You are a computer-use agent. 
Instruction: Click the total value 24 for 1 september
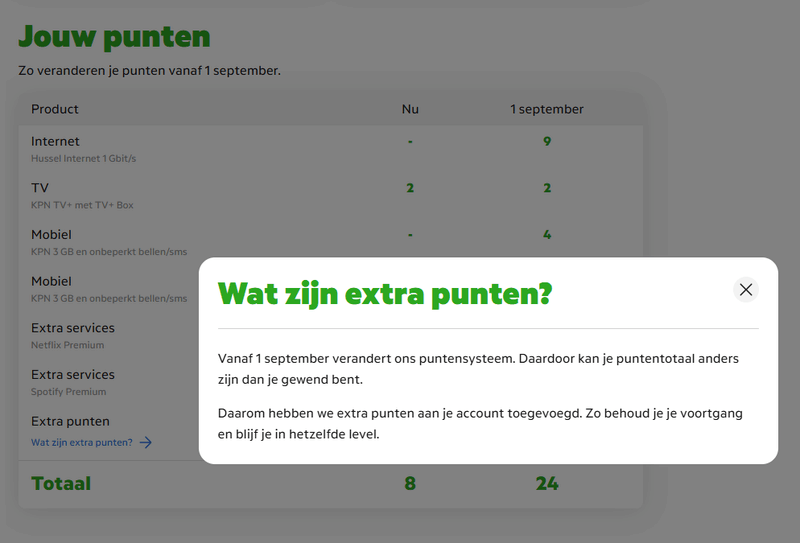pyautogui.click(x=547, y=484)
